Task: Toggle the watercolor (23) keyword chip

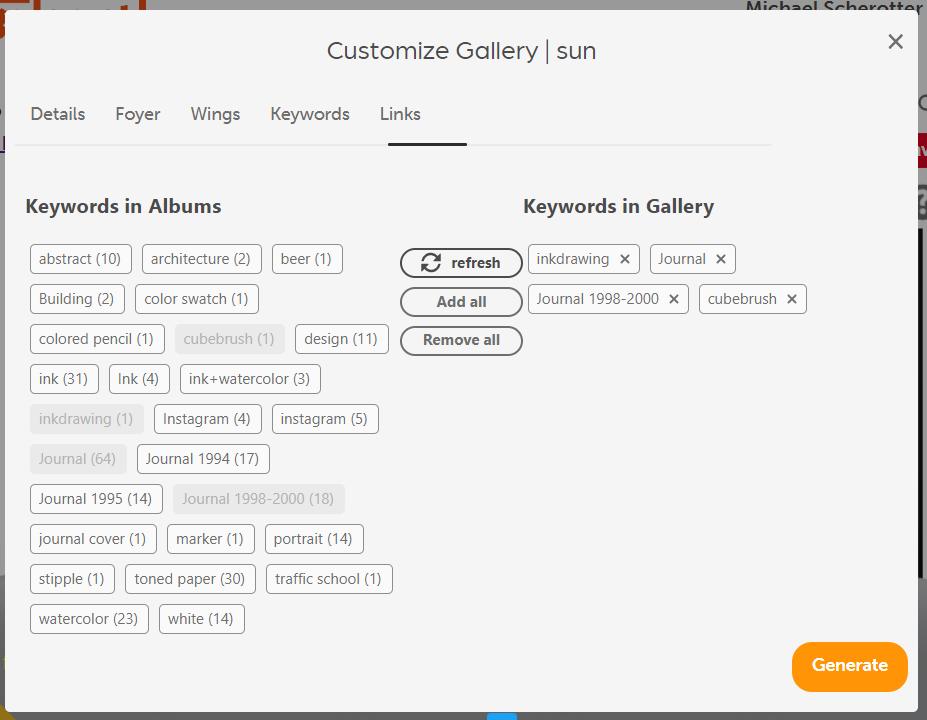Action: click(89, 619)
